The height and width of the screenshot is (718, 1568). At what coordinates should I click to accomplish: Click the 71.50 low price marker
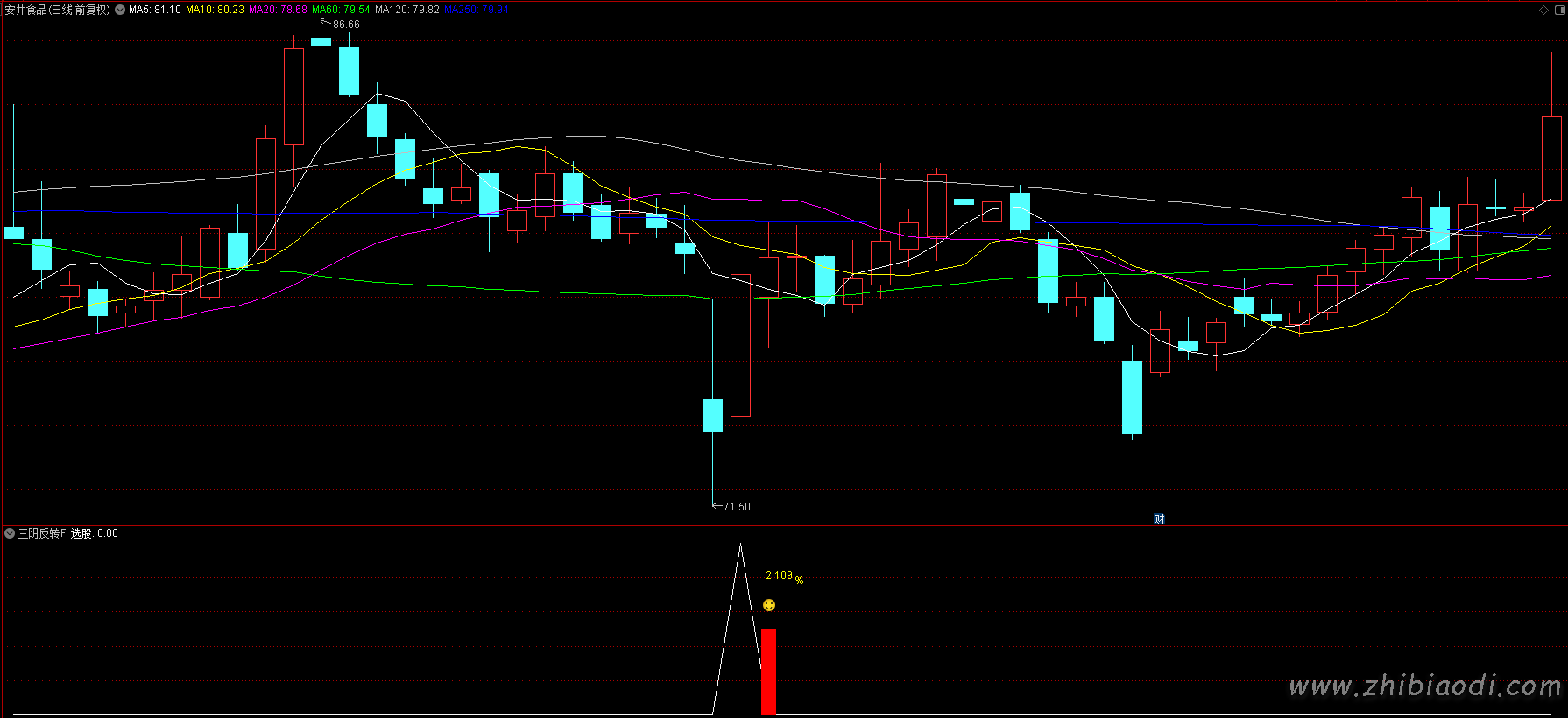737,507
